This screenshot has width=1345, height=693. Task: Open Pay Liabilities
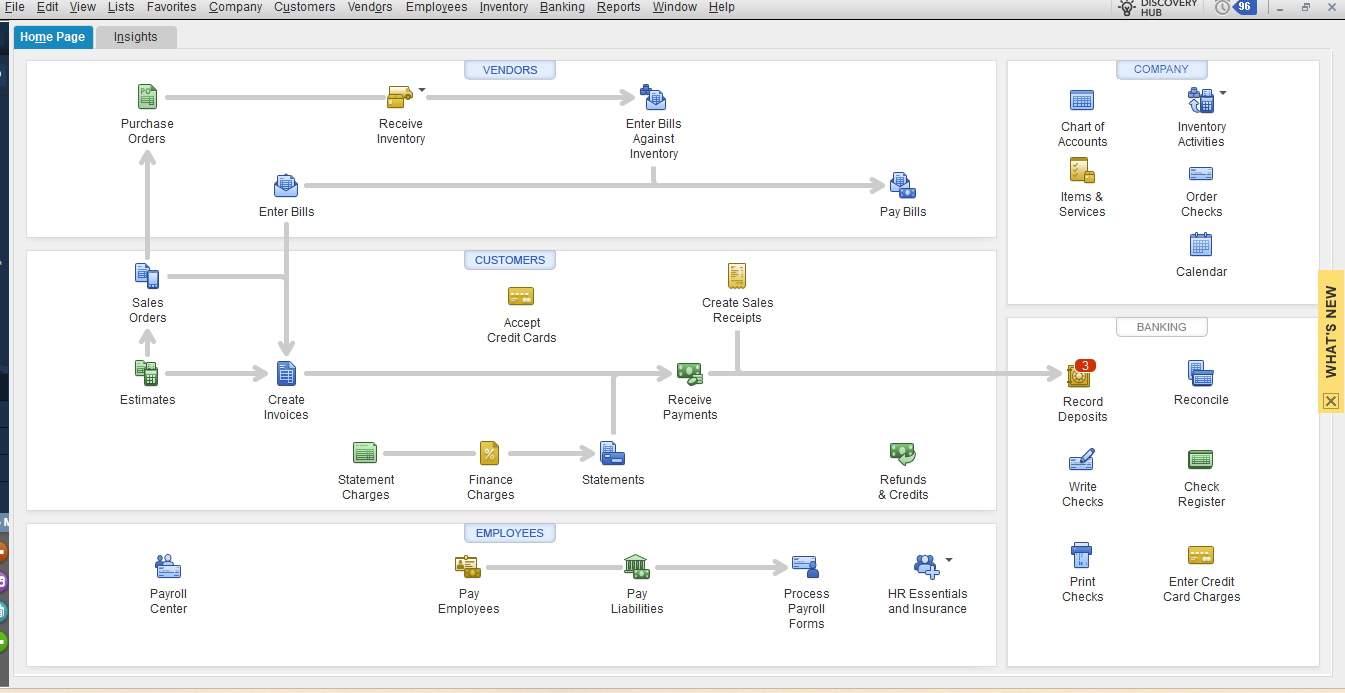click(x=637, y=567)
